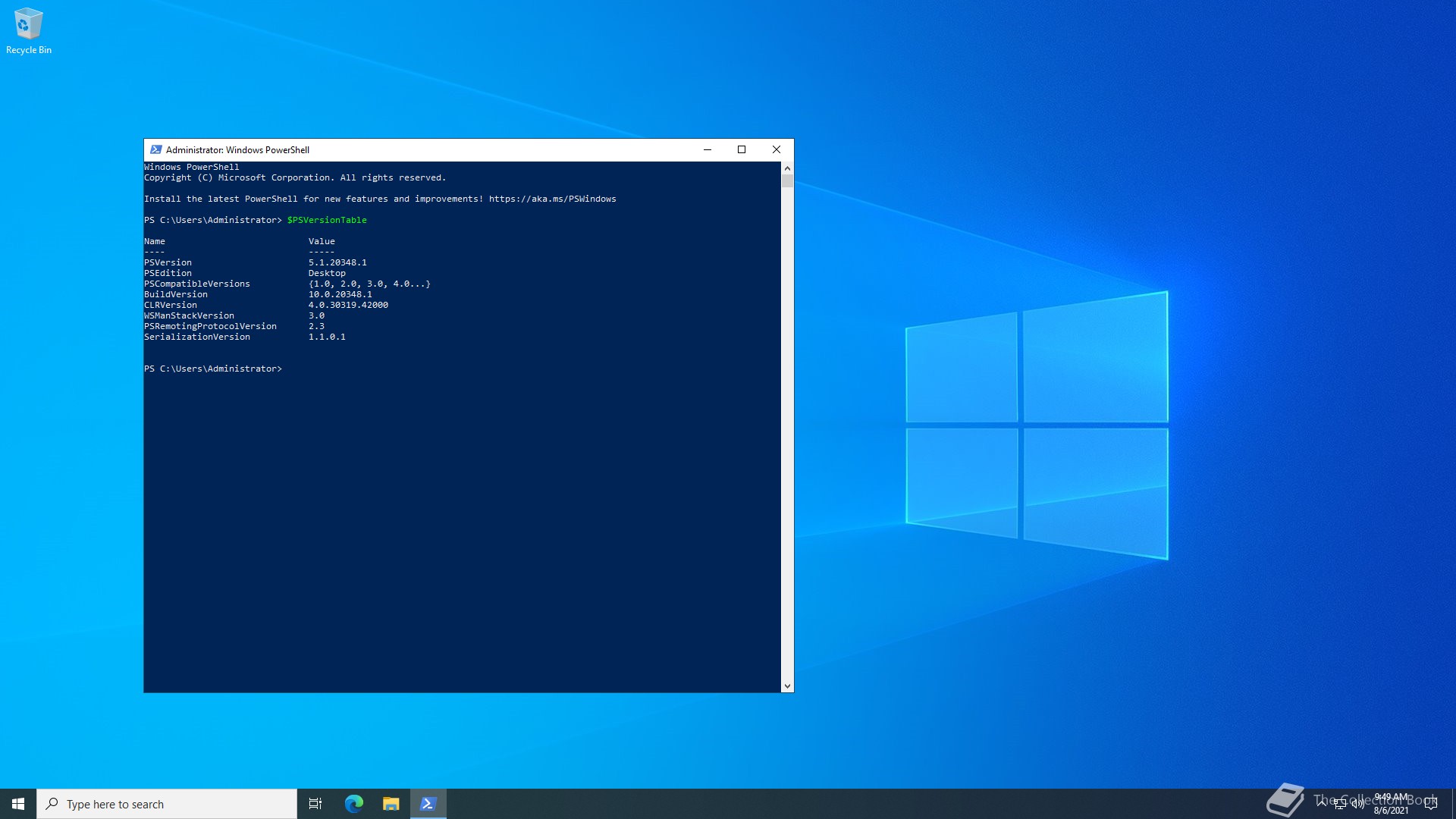Click the PSRemotingProtocolVersion row name

click(211, 326)
